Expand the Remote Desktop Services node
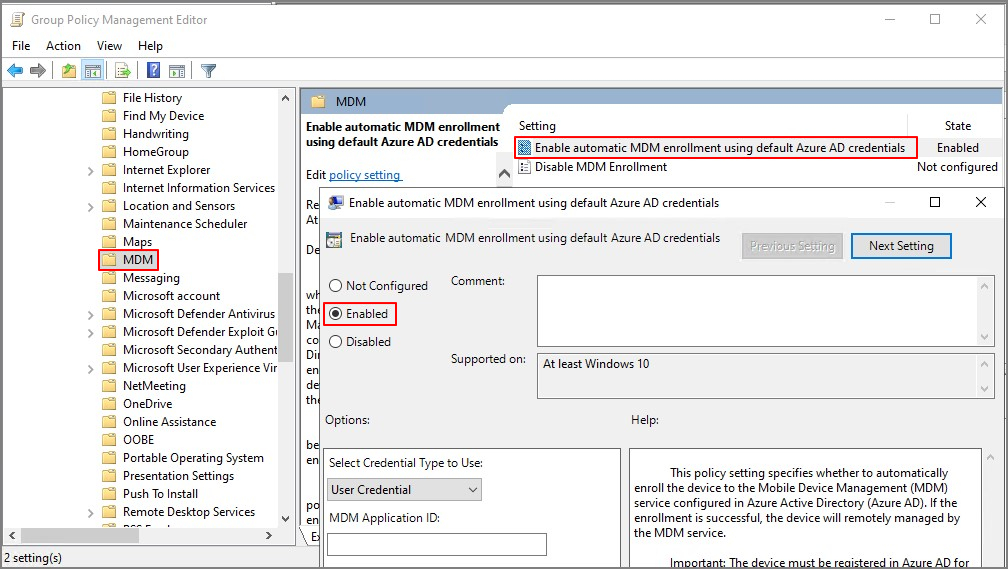Viewport: 1008px width, 569px height. click(x=91, y=512)
